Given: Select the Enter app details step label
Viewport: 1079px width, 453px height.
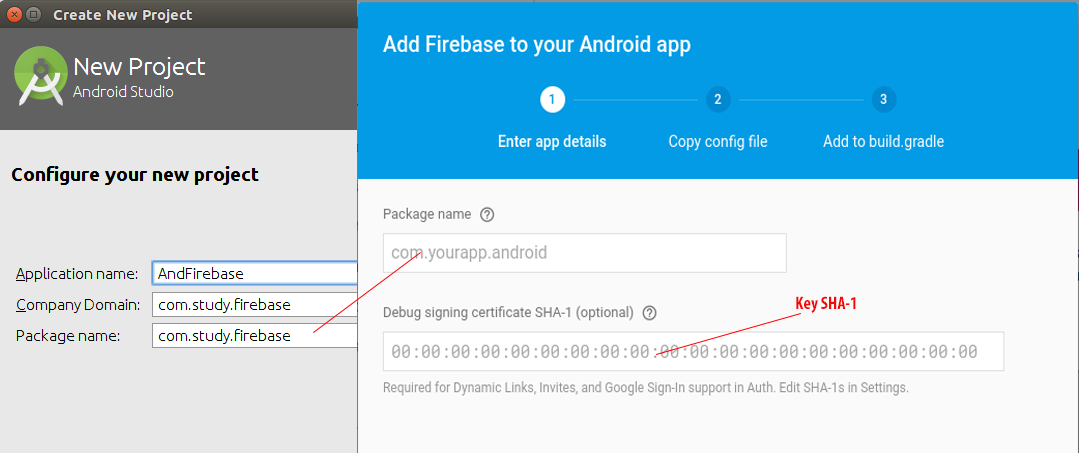Looking at the screenshot, I should 552,142.
